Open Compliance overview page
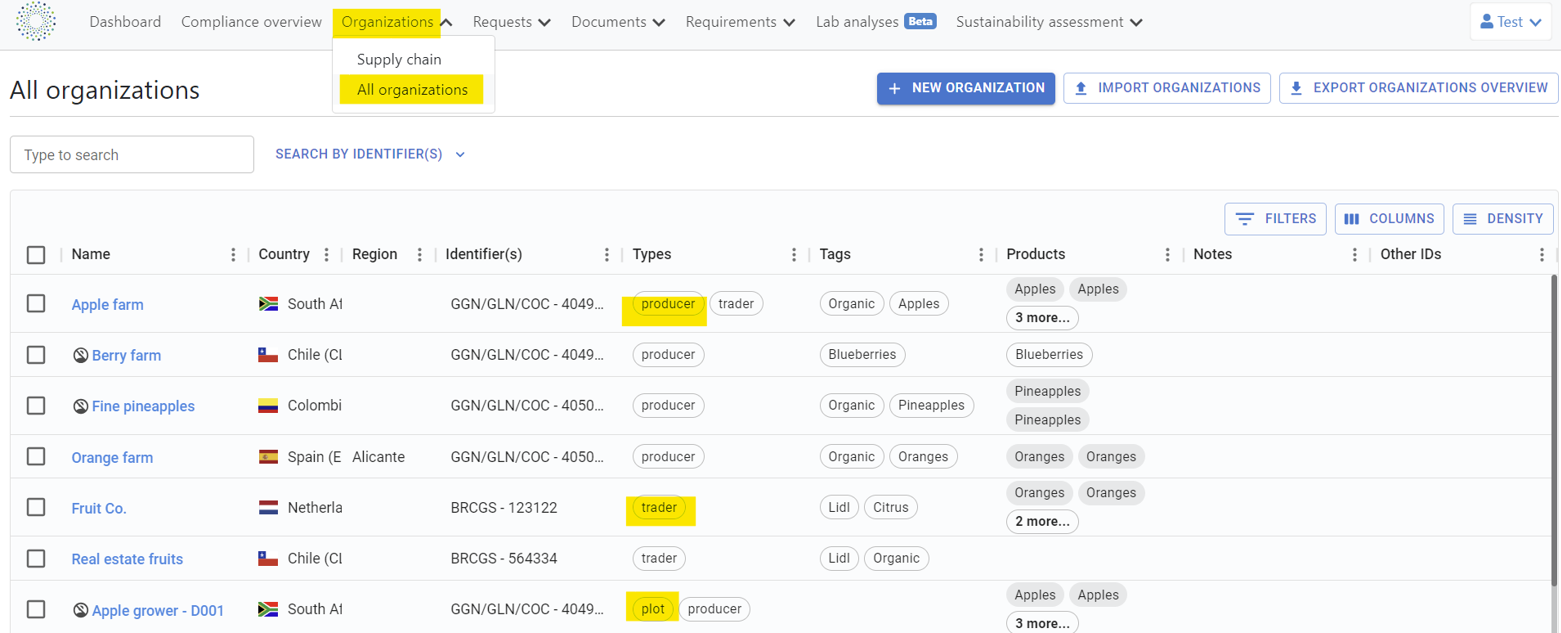The width and height of the screenshot is (1561, 633). (x=251, y=22)
